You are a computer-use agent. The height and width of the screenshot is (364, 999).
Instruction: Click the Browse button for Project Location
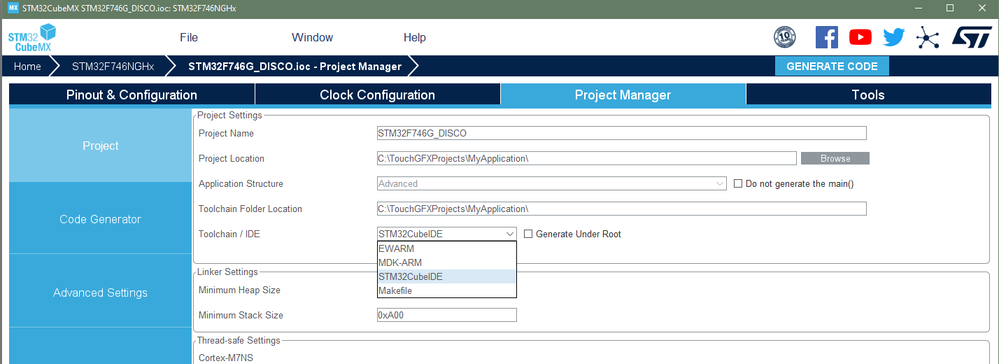click(x=835, y=158)
